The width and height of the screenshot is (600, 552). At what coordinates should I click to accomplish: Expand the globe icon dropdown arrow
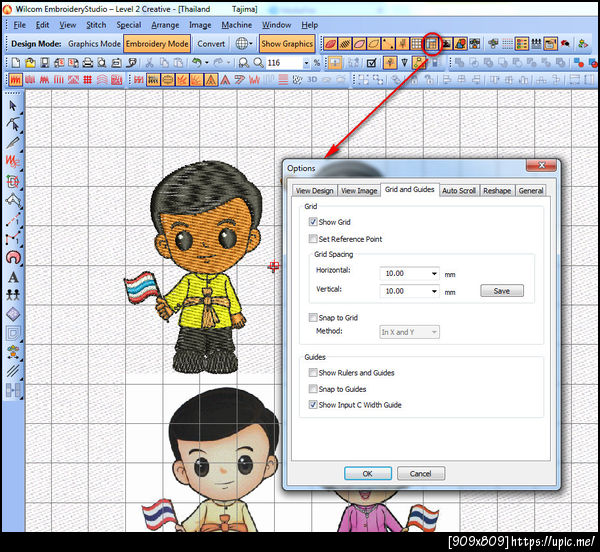point(251,44)
